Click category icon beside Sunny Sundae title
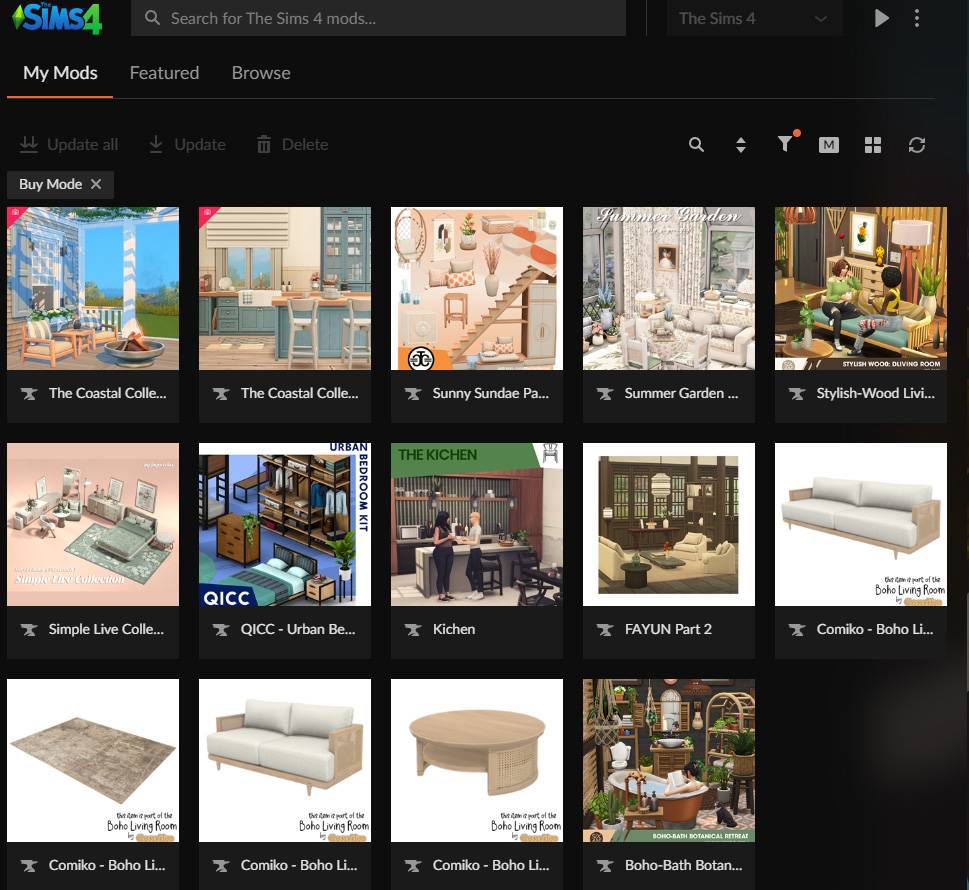The width and height of the screenshot is (969, 890). 413,394
